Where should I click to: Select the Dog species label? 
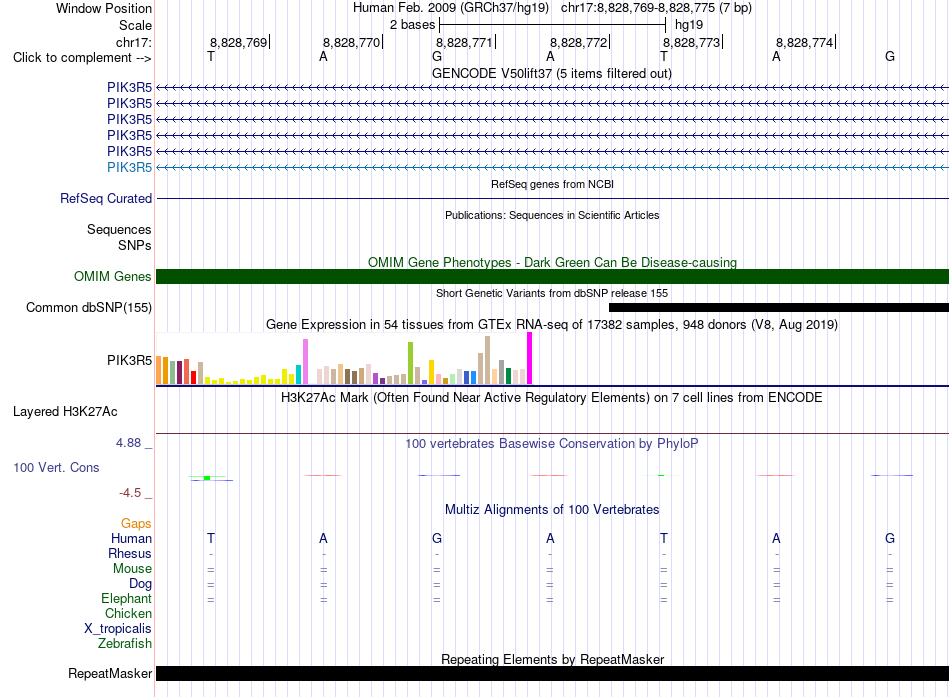[140, 584]
